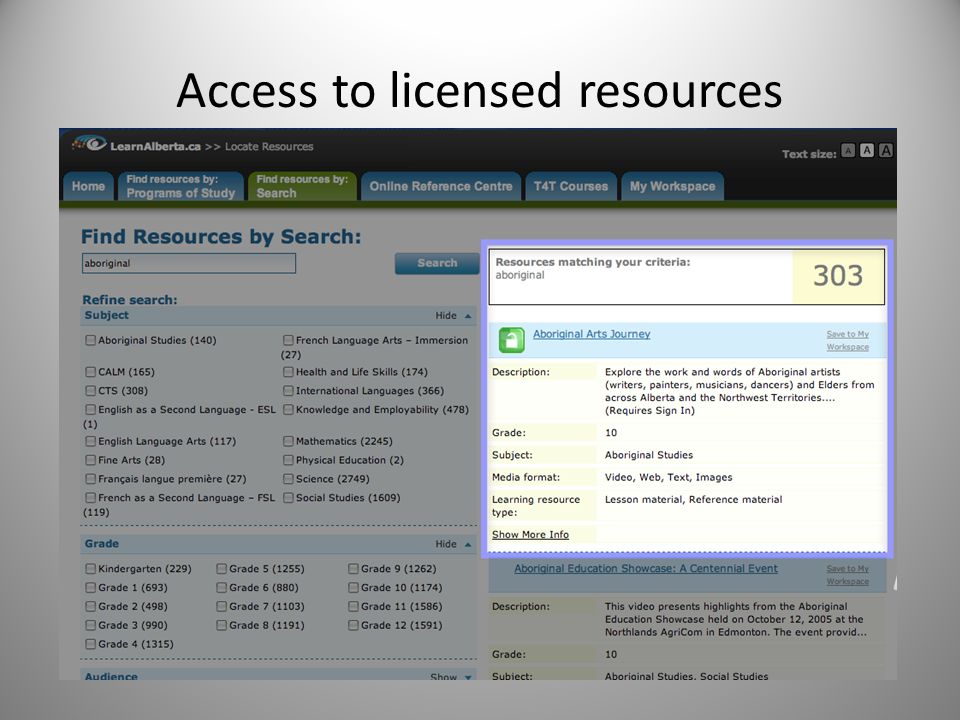Image resolution: width=960 pixels, height=720 pixels.
Task: Expand the Audience section with Show
Action: (x=451, y=677)
